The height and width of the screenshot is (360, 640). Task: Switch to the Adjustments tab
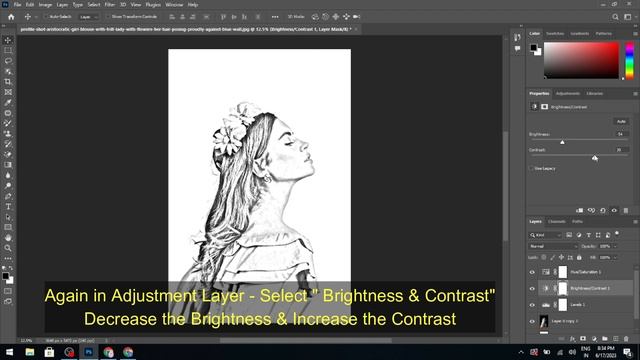pos(567,93)
